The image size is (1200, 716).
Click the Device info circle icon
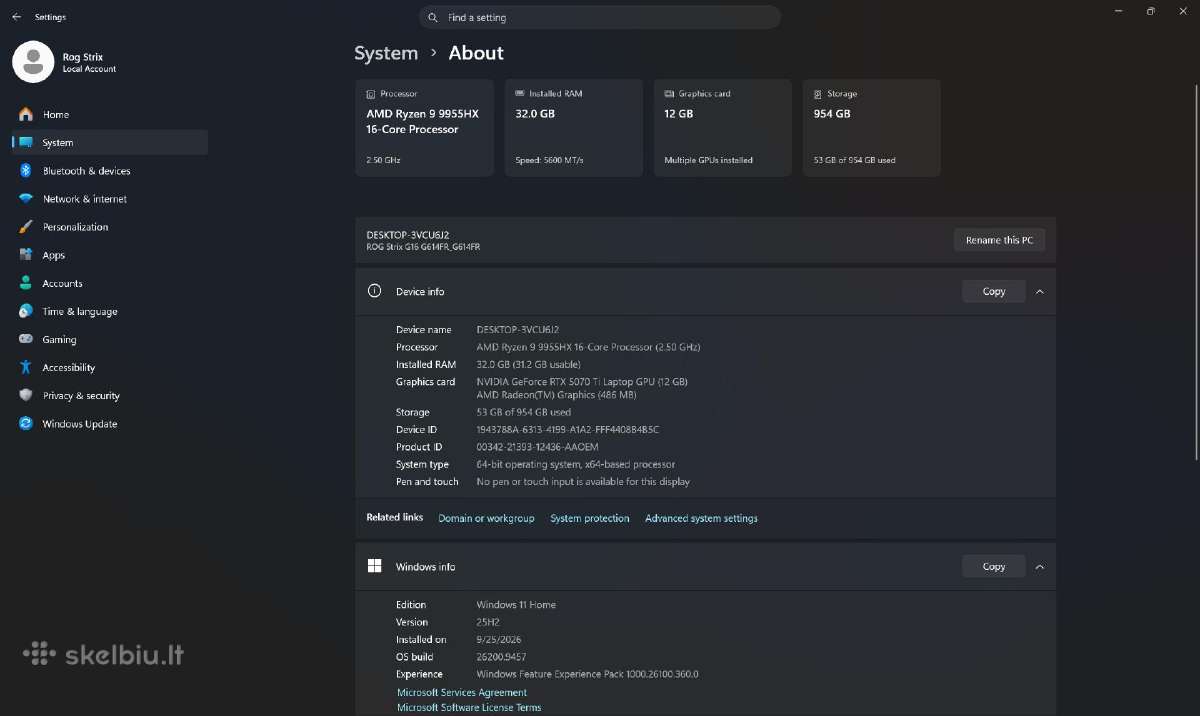click(375, 291)
